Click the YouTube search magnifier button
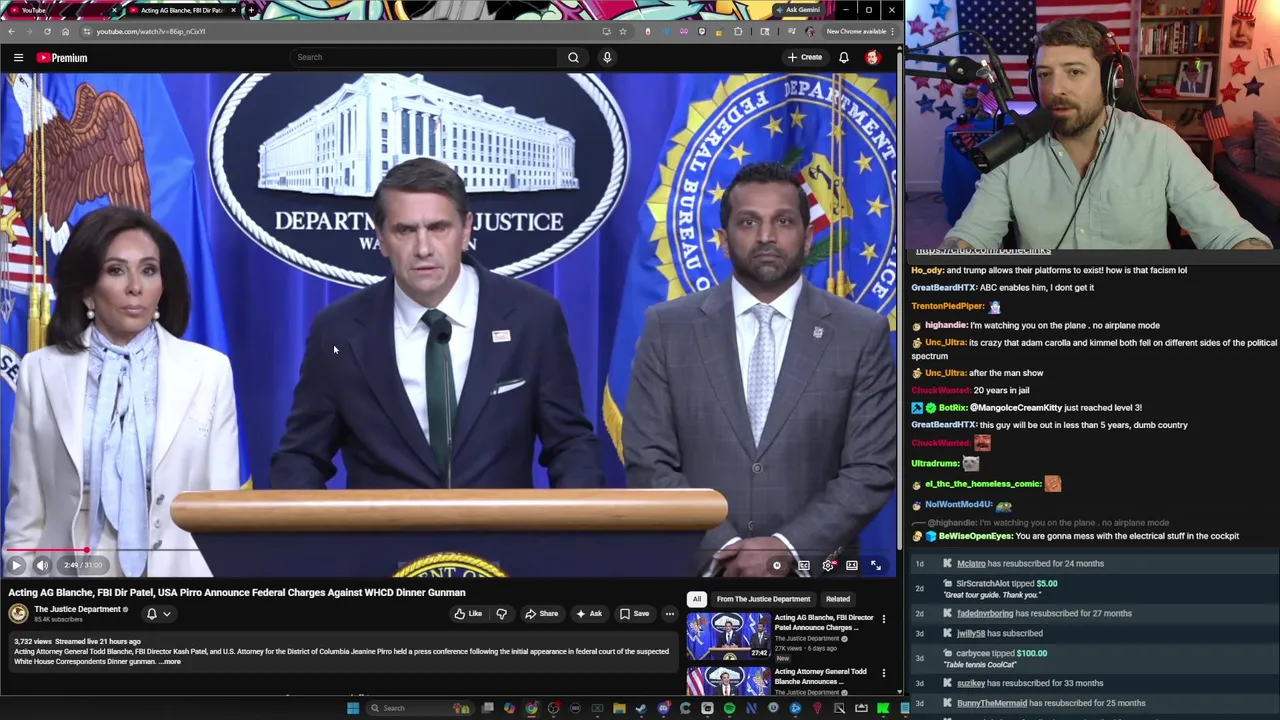Viewport: 1280px width, 720px height. click(x=573, y=58)
